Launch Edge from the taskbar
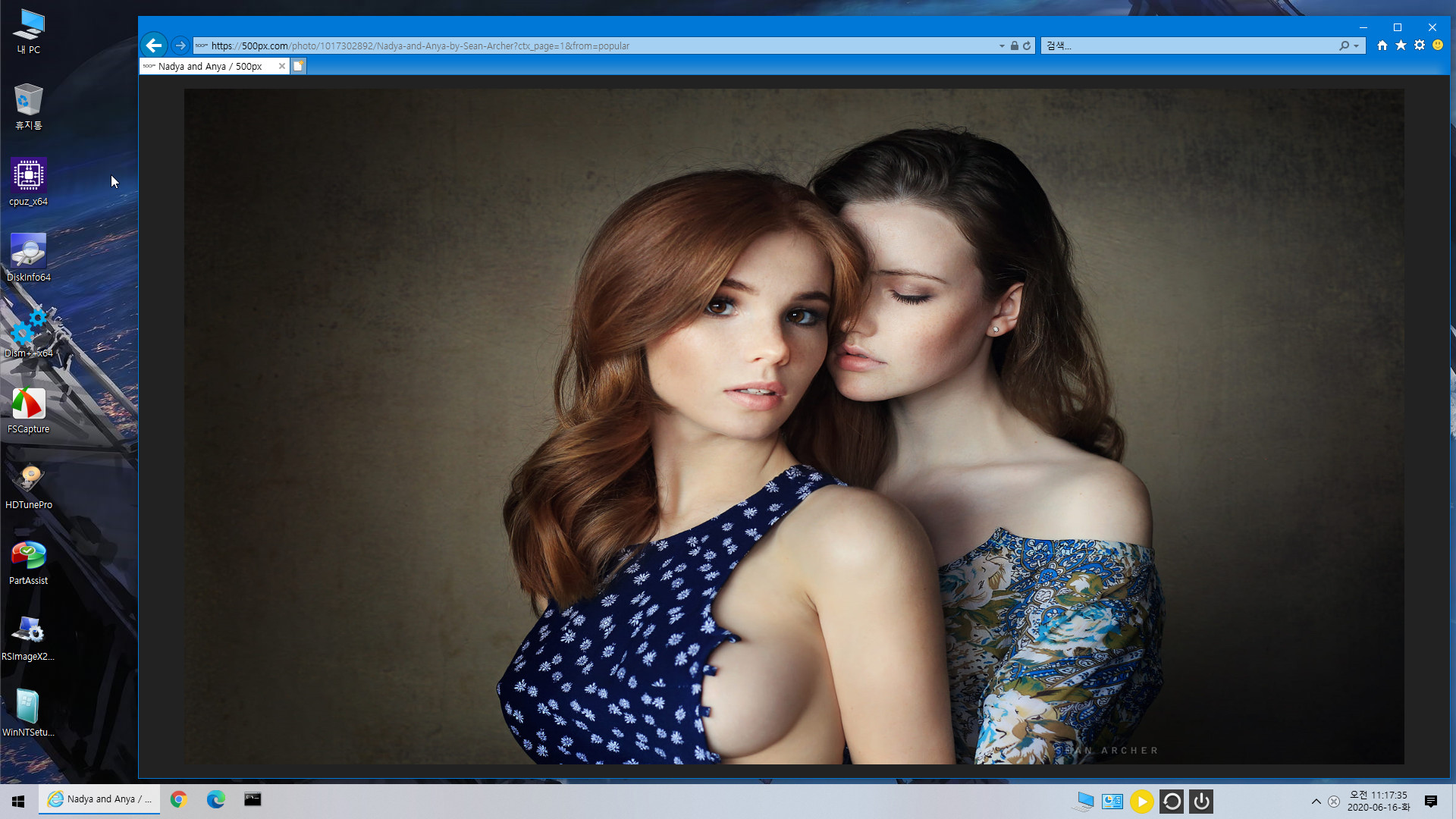Screen dimensions: 1456x819 (216, 799)
